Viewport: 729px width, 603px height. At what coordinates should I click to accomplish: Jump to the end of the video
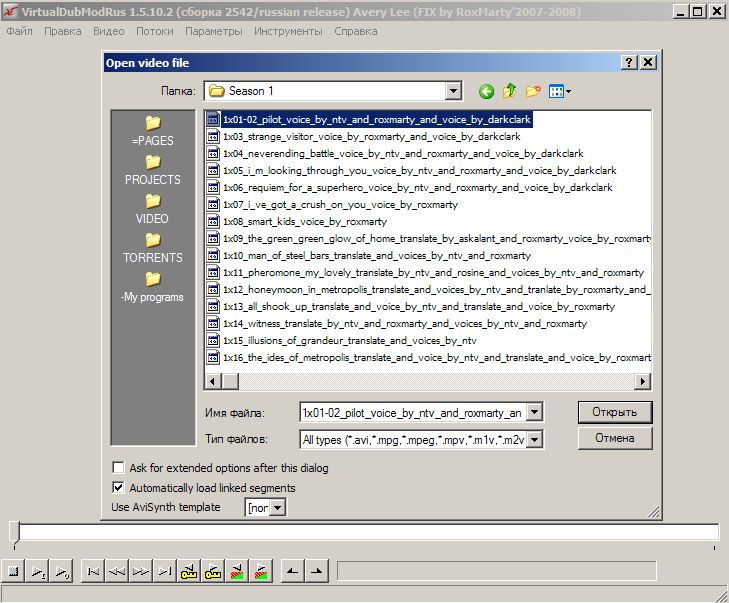166,571
